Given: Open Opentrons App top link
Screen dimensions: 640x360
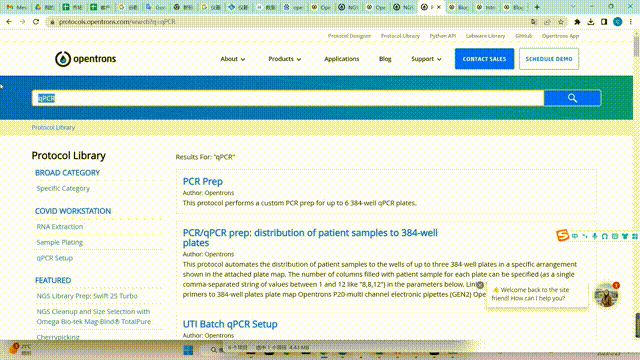Looking at the screenshot, I should coord(560,36).
